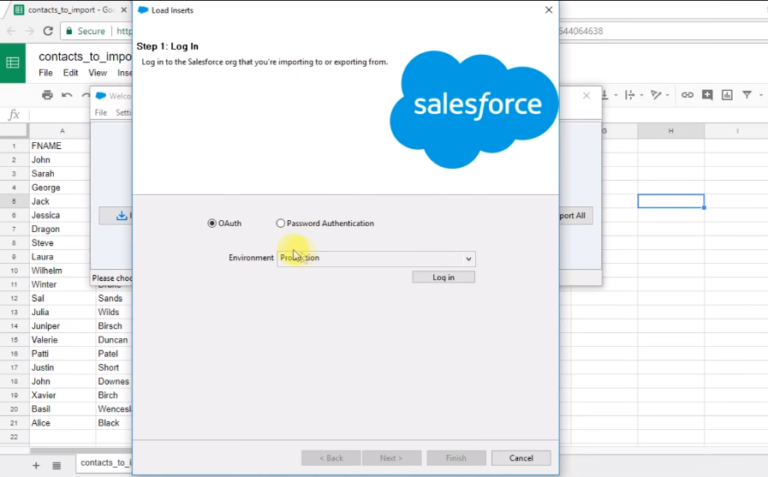The image size is (768, 477).
Task: Open the File menu in Google Sheets
Action: coord(46,73)
